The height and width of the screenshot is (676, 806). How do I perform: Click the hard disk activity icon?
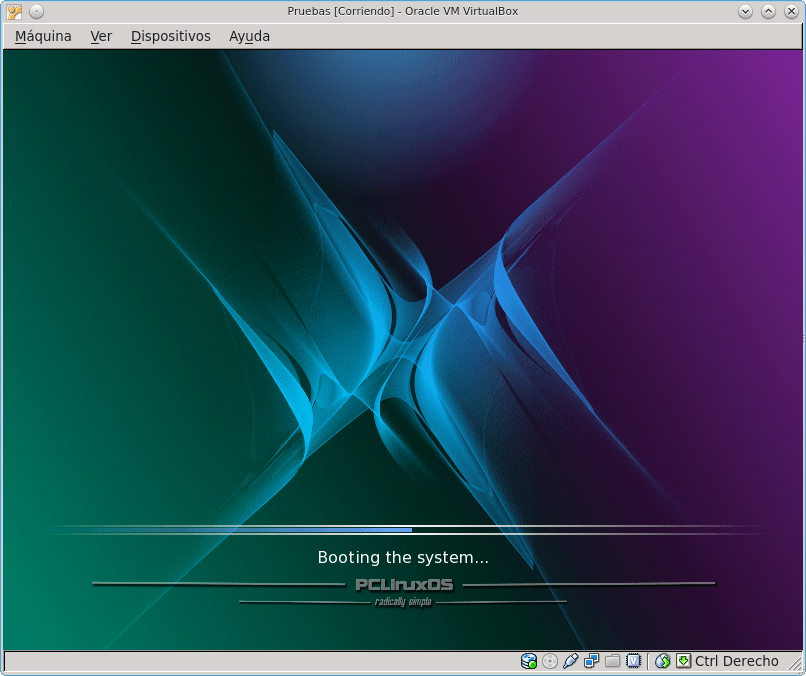tap(529, 661)
